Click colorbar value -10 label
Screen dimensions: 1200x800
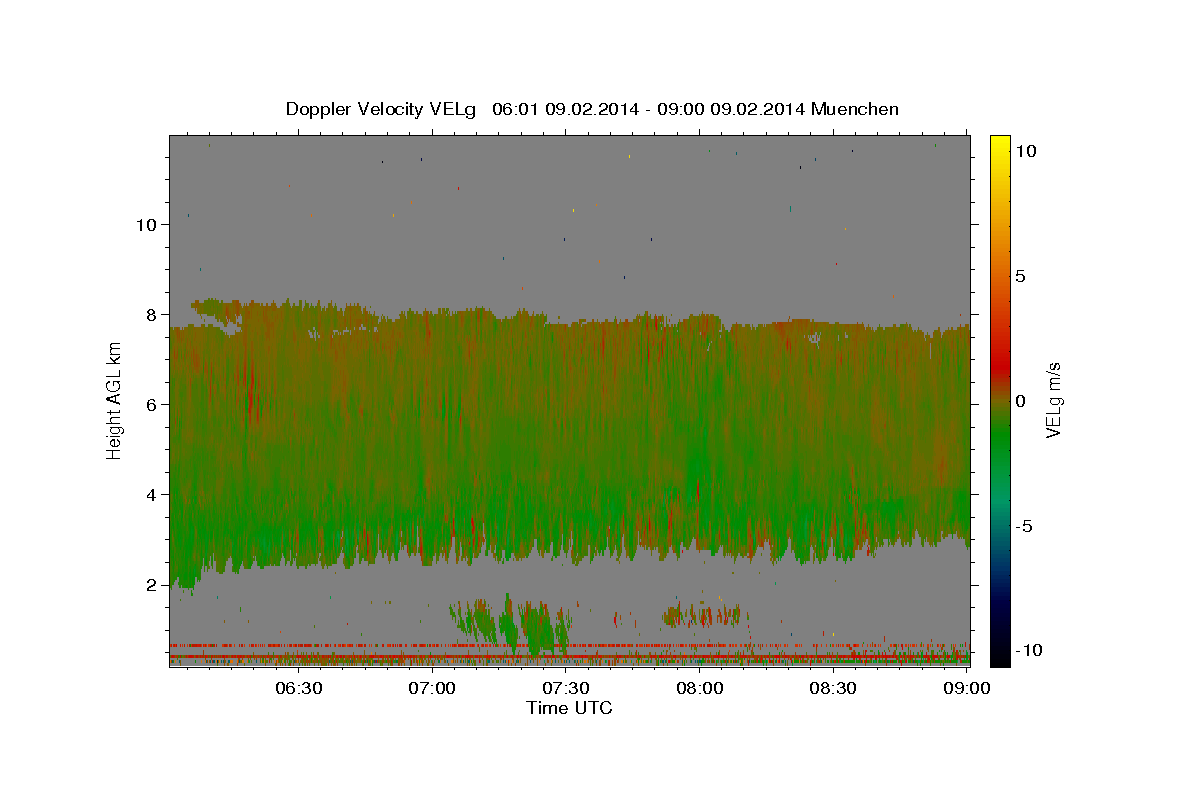1027,650
